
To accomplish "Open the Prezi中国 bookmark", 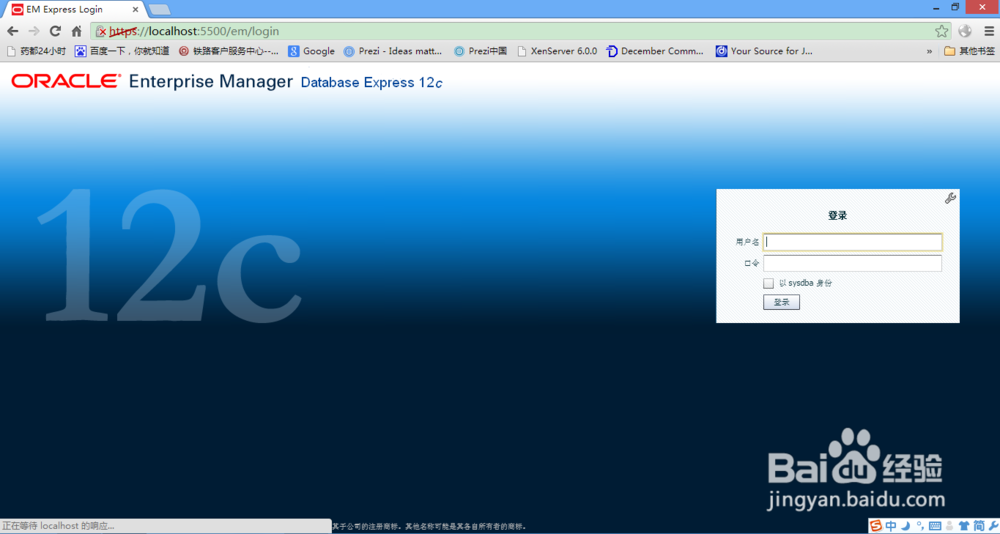I will click(480, 51).
